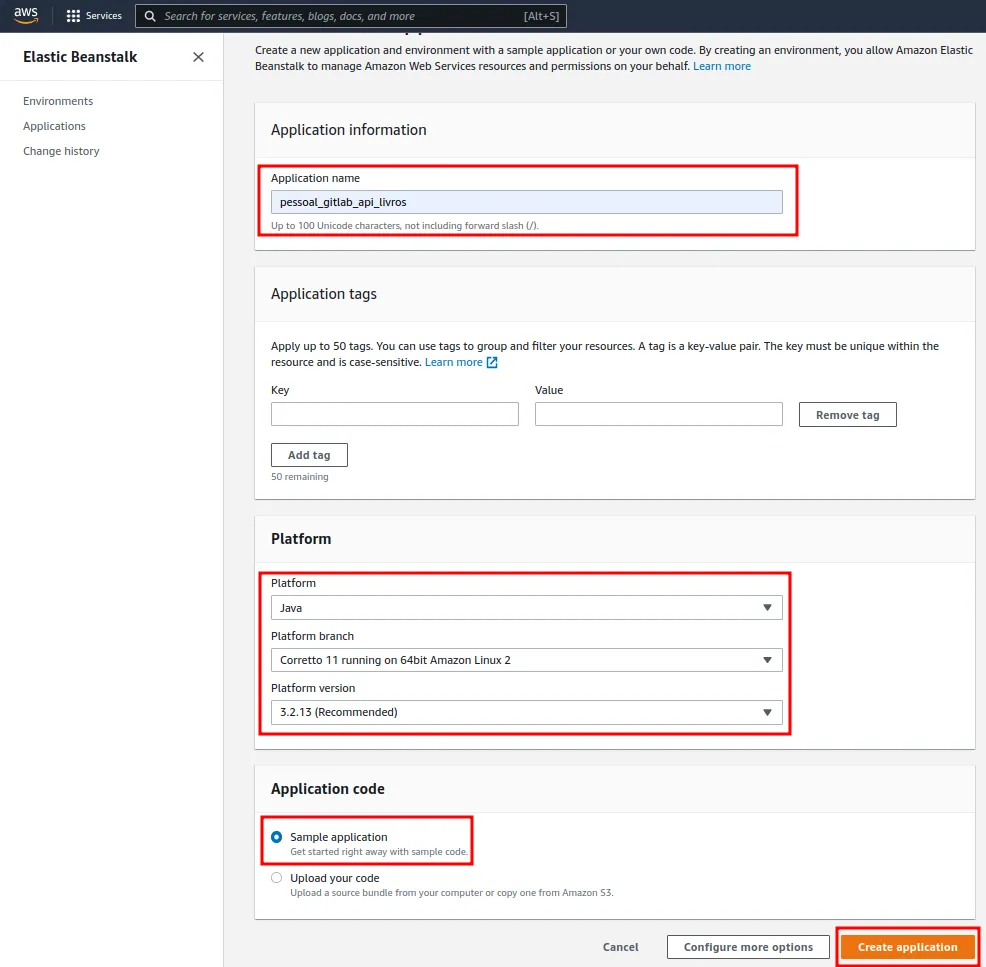Click the Cancel button
The width and height of the screenshot is (986, 967).
pos(620,947)
